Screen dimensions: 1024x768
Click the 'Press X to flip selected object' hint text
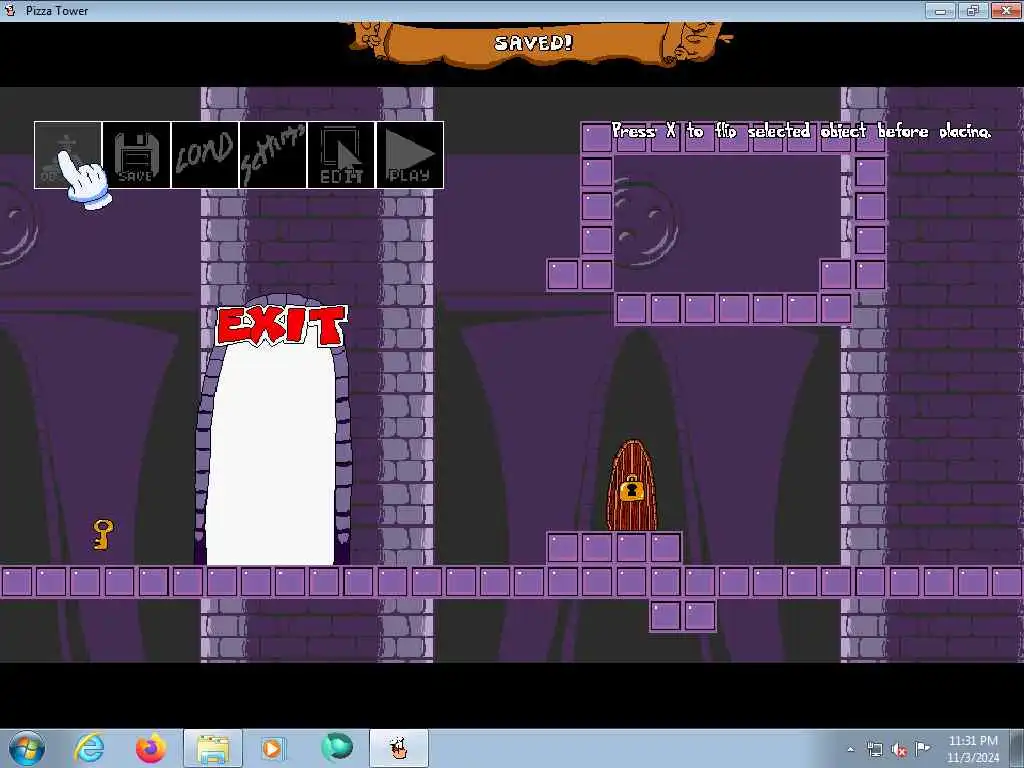click(x=801, y=131)
